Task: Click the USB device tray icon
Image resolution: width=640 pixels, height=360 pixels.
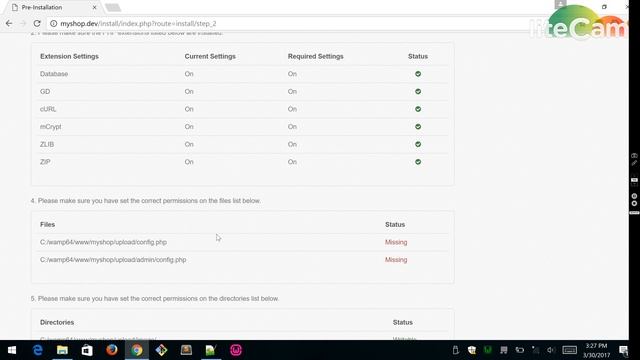Action: pyautogui.click(x=456, y=350)
